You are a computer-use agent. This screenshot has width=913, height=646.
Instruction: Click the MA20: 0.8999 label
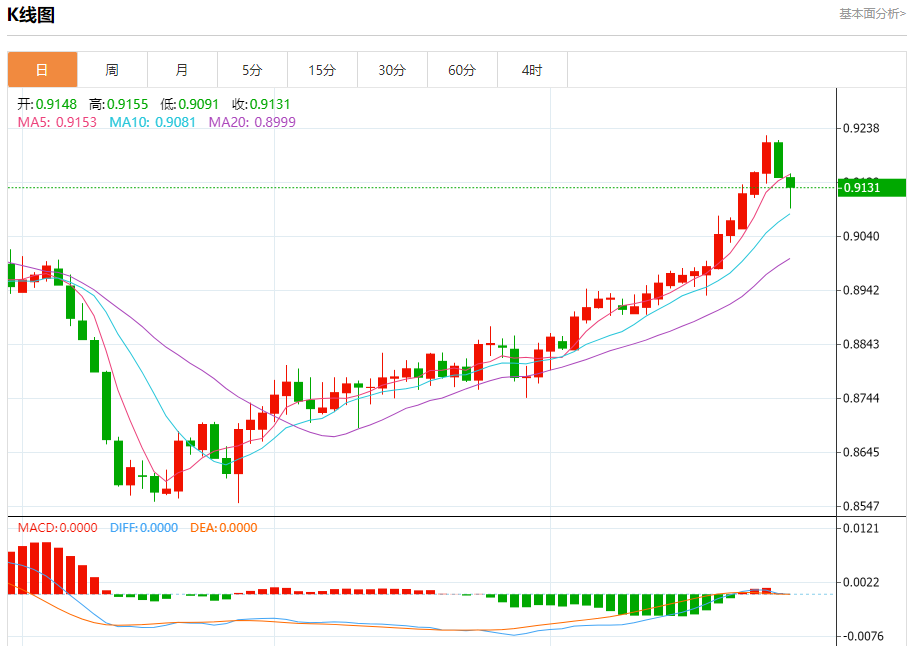(252, 122)
